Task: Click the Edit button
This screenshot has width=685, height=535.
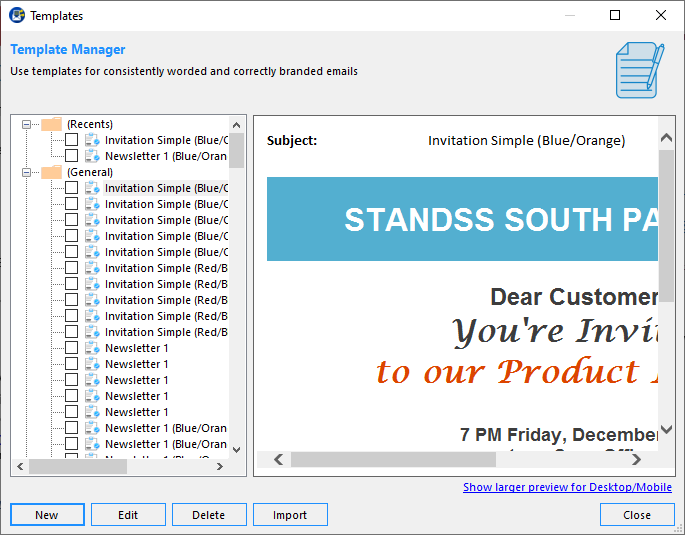Action: (x=128, y=515)
